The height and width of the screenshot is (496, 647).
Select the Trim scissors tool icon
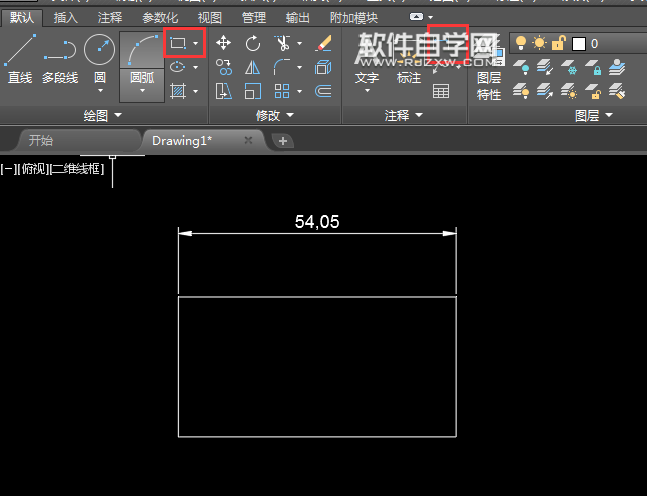[282, 43]
